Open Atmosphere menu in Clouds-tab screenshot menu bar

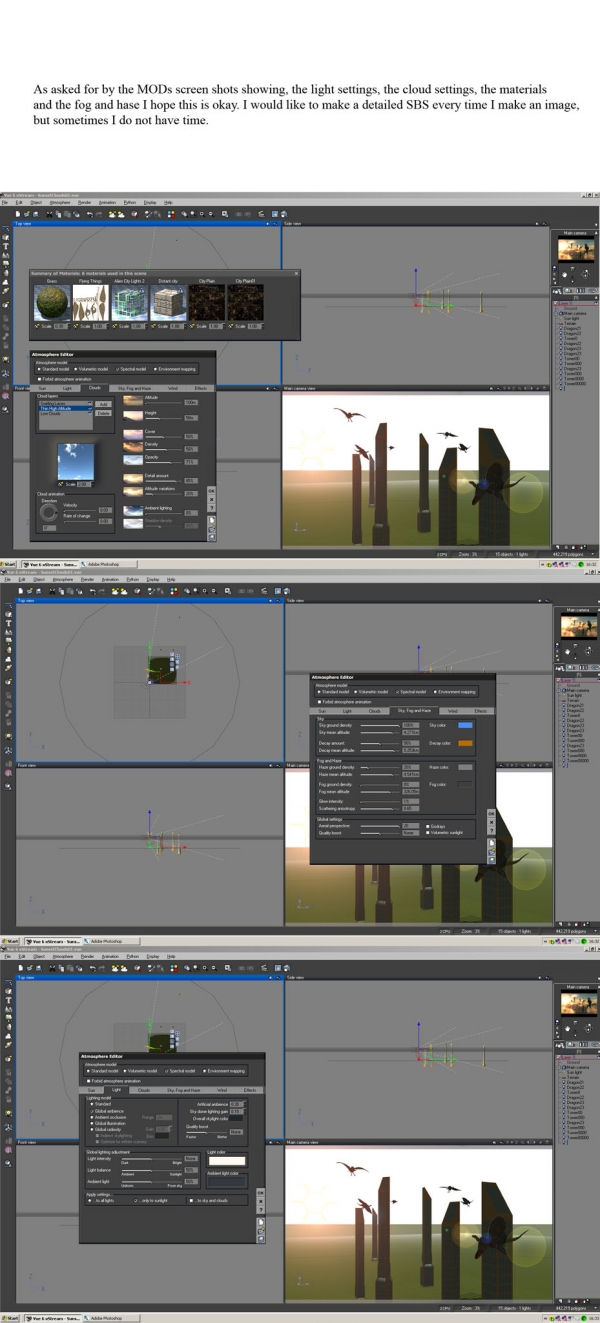click(60, 202)
